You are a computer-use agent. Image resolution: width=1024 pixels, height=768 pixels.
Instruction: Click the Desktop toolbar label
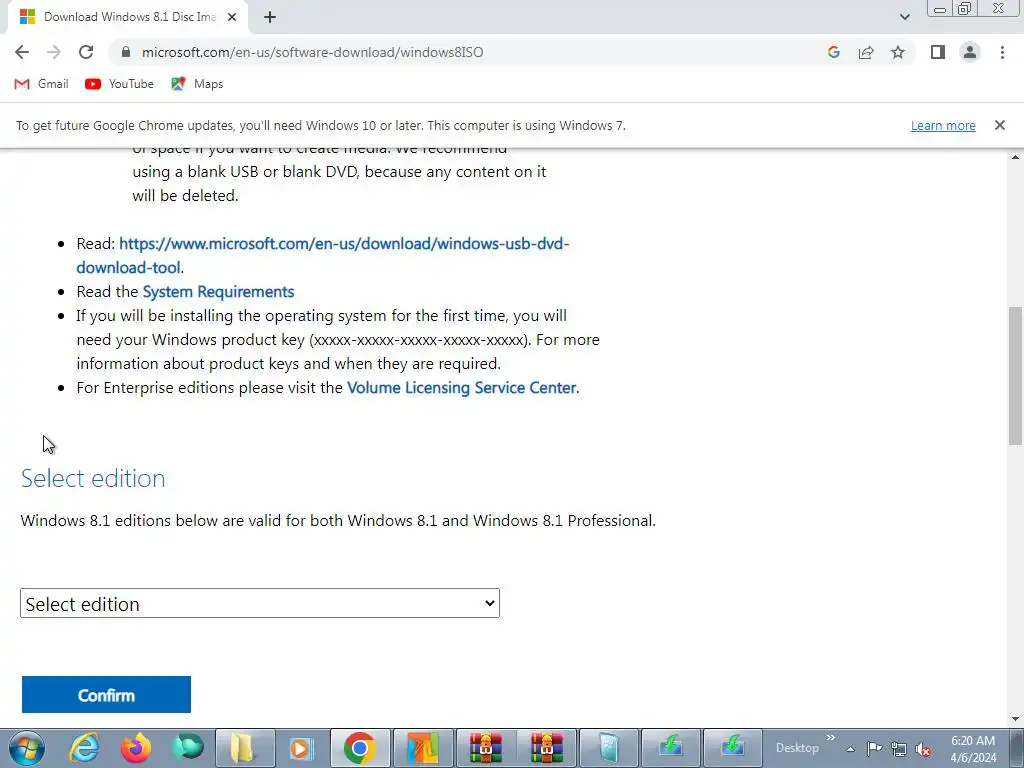(x=797, y=748)
